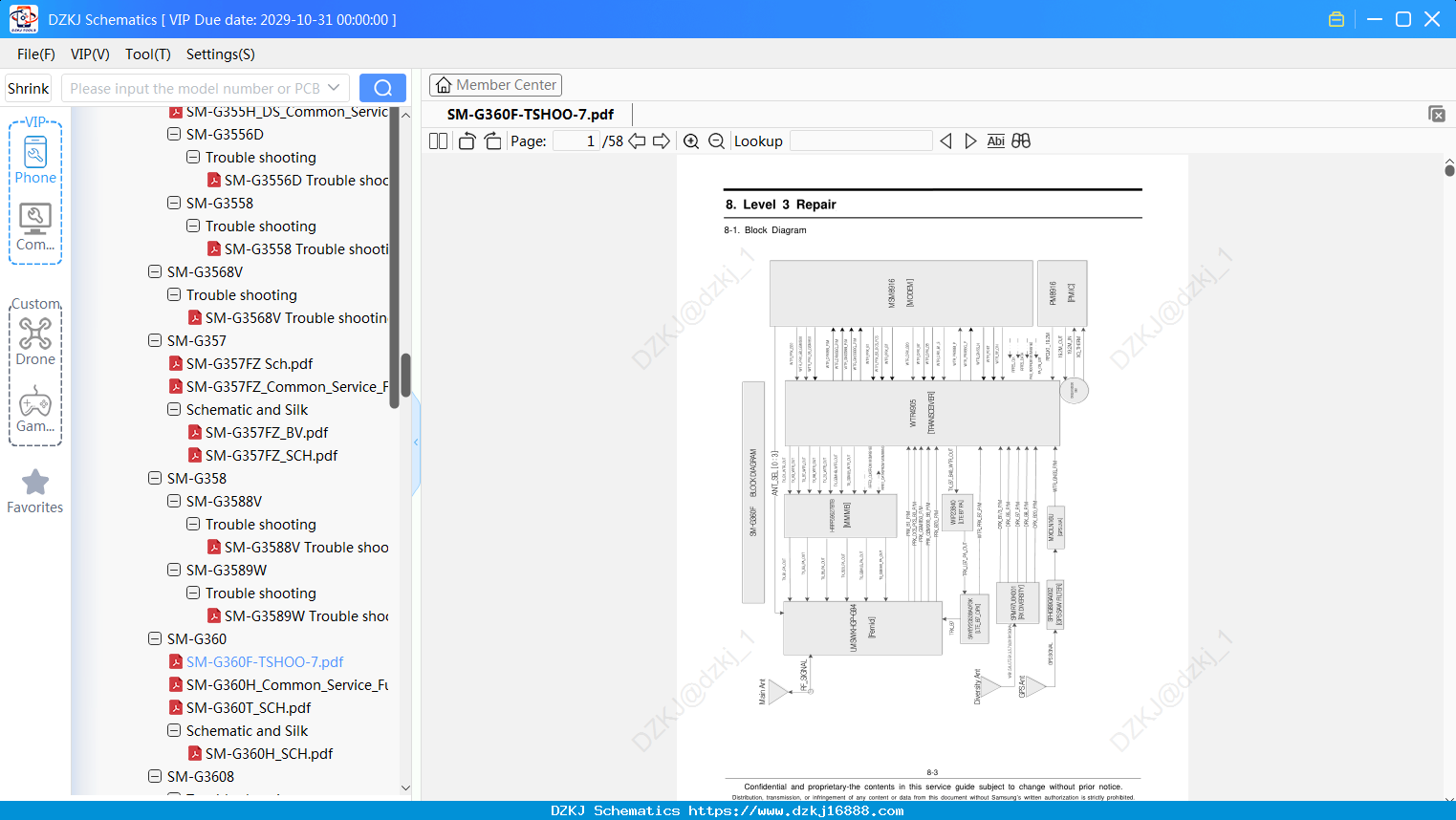
Task: Collapse the SM-G3589W node
Action: point(174,570)
